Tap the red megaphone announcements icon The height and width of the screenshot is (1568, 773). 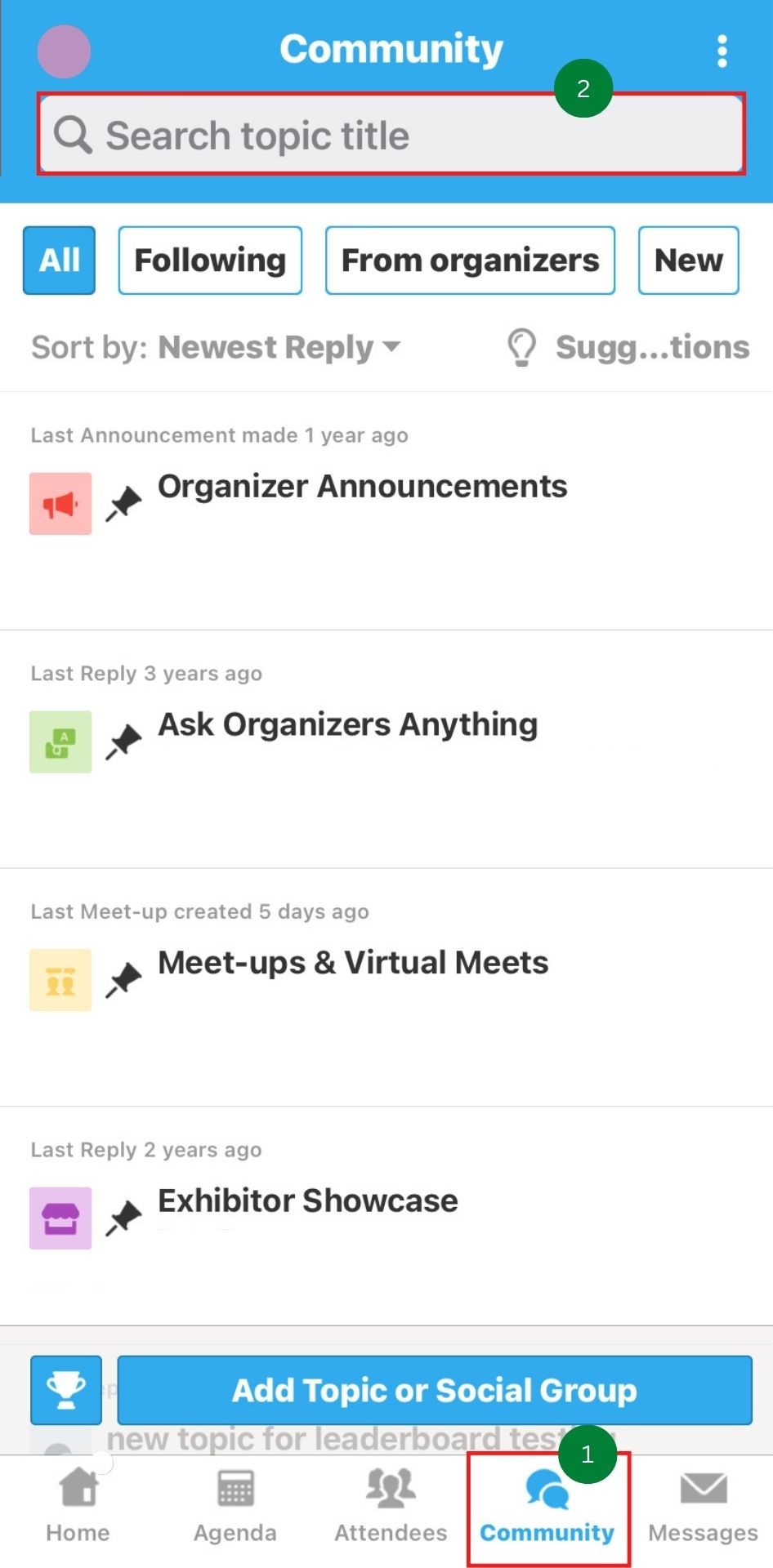[60, 504]
